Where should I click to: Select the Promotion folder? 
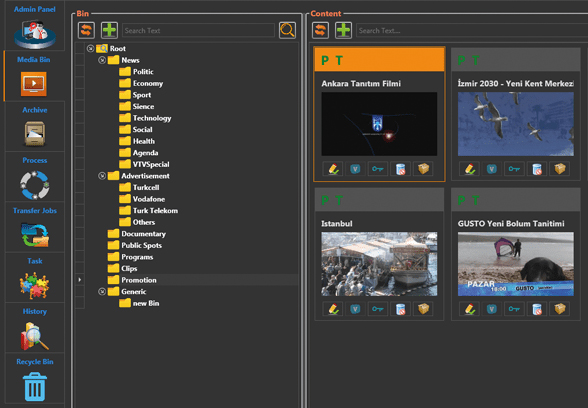point(132,280)
